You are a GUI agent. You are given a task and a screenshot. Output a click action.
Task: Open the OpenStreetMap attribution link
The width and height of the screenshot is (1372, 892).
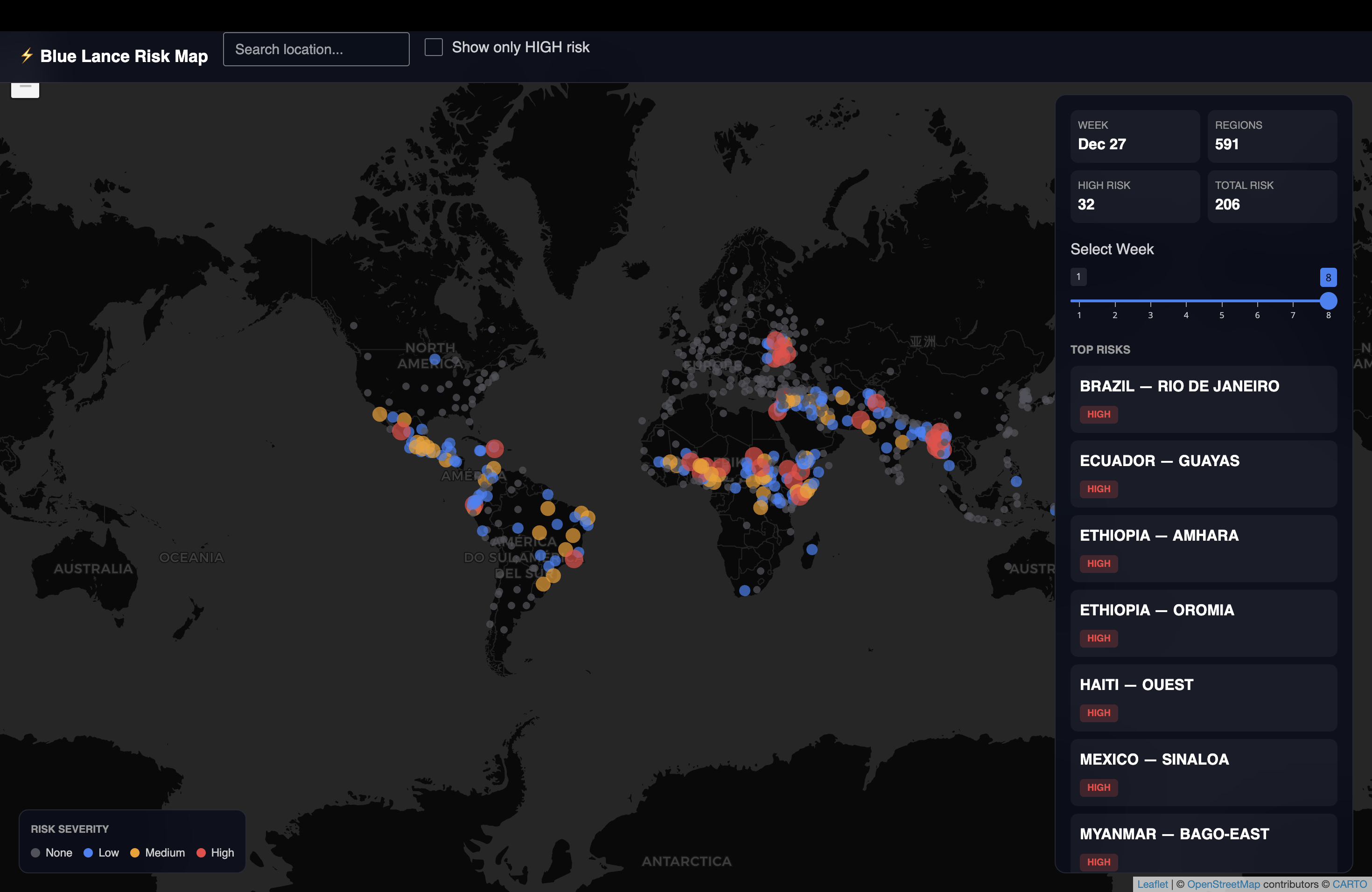tap(1223, 884)
